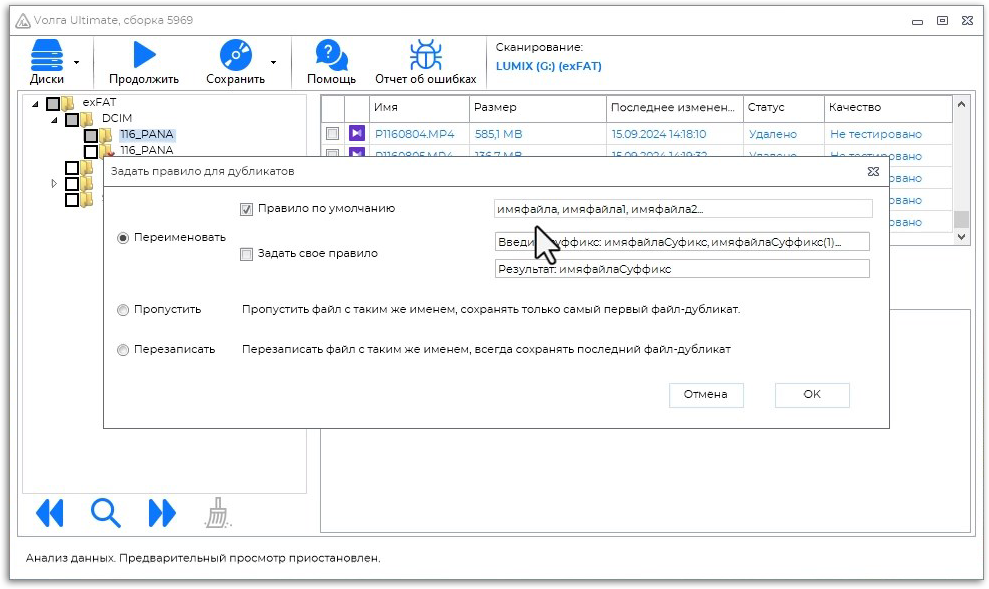Image resolution: width=989 pixels, height=589 pixels.
Task: Open dropdown arrow next to Диски
Action: [76, 62]
